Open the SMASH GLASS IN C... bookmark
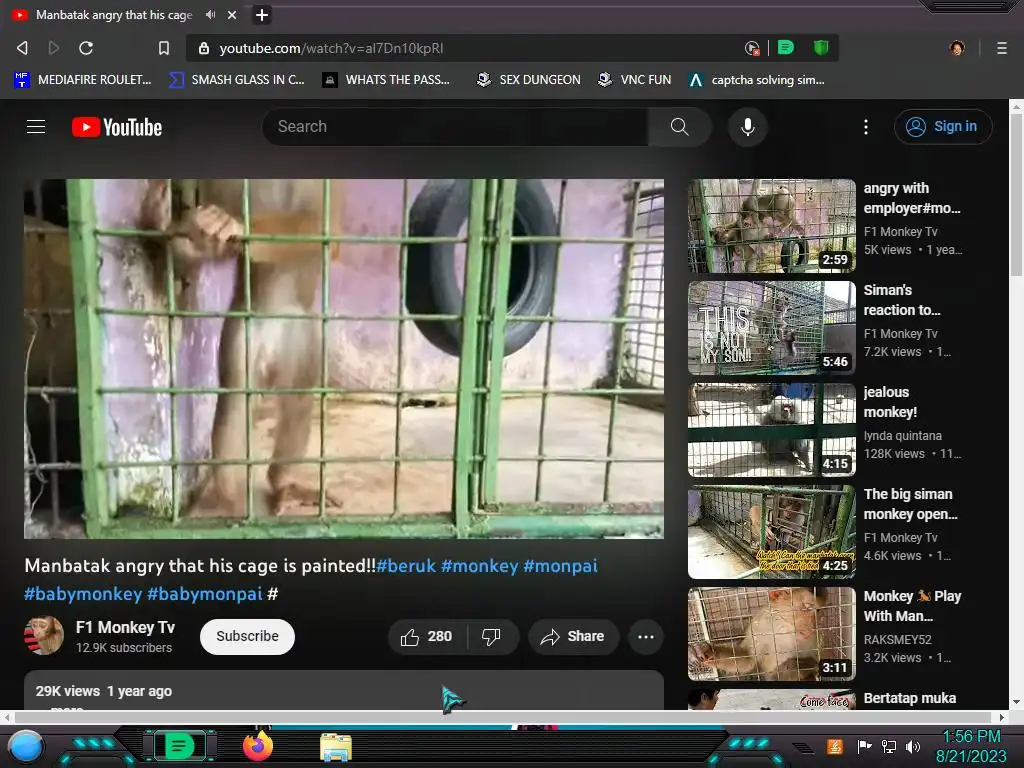The width and height of the screenshot is (1024, 768). point(236,80)
